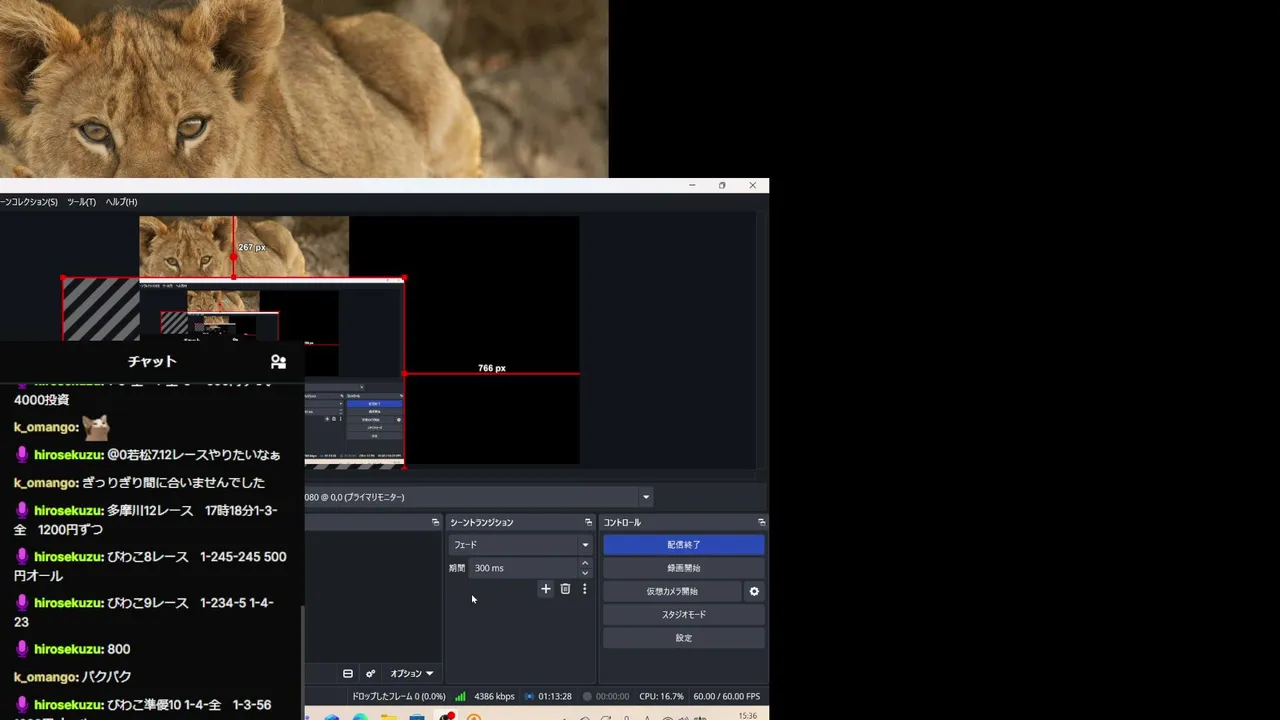Open the three-dot transition properties menu

pos(585,589)
